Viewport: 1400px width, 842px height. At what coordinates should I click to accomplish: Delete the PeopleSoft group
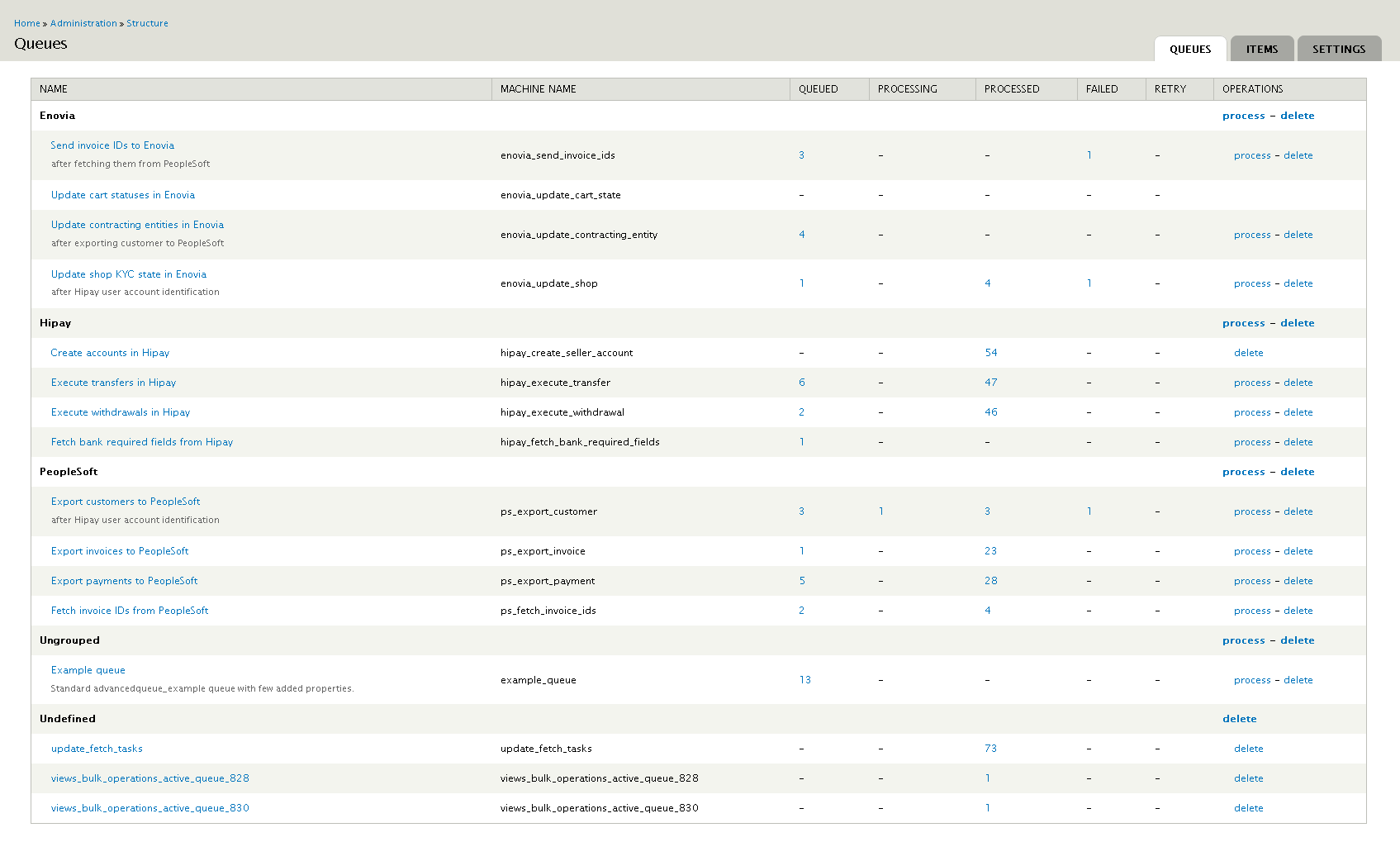(x=1298, y=472)
